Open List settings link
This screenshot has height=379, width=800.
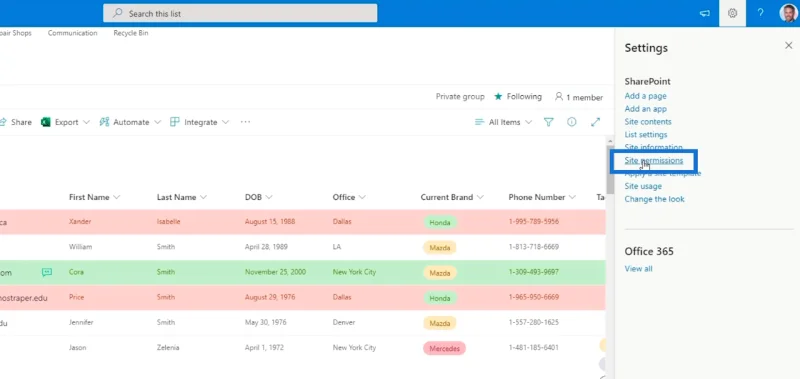tap(646, 135)
